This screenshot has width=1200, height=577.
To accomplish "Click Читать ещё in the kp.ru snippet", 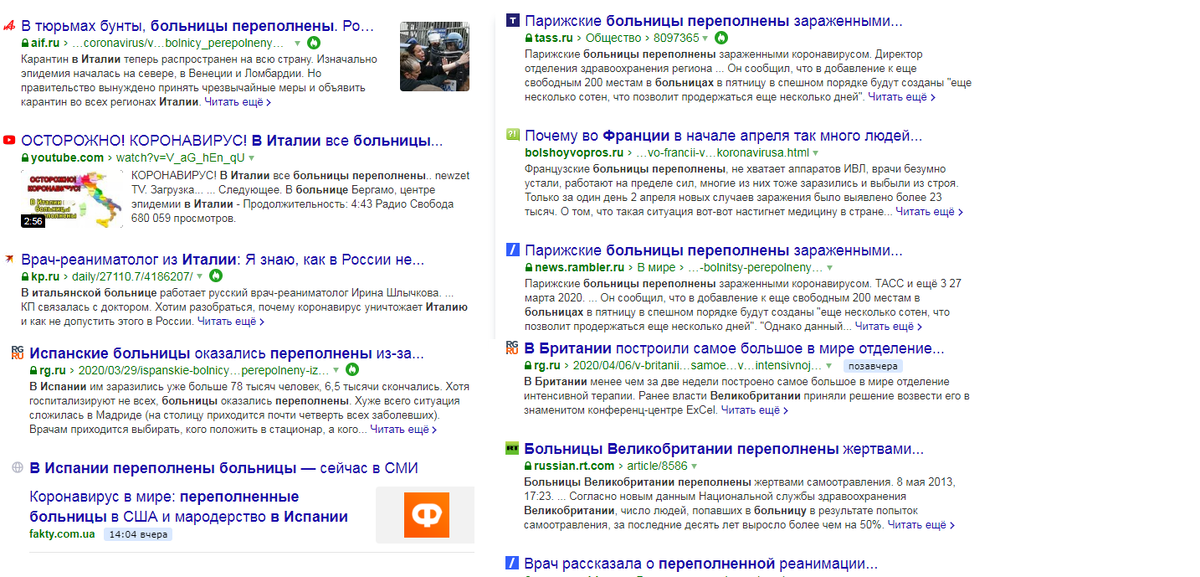I will [x=231, y=322].
